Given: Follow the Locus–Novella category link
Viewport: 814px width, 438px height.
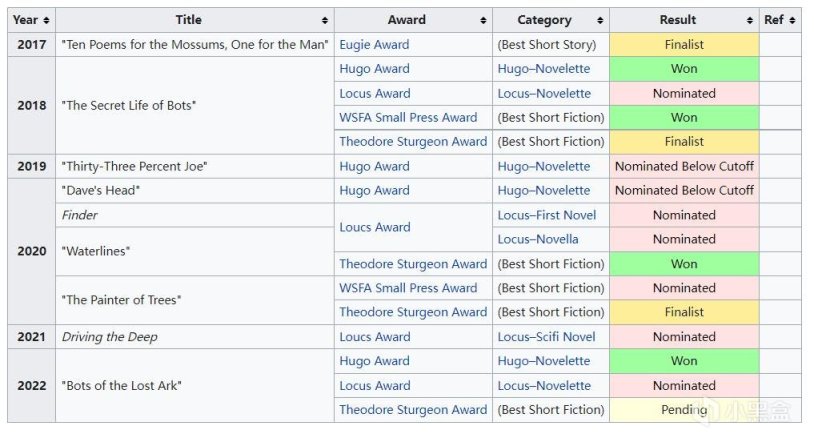Looking at the screenshot, I should pos(538,239).
